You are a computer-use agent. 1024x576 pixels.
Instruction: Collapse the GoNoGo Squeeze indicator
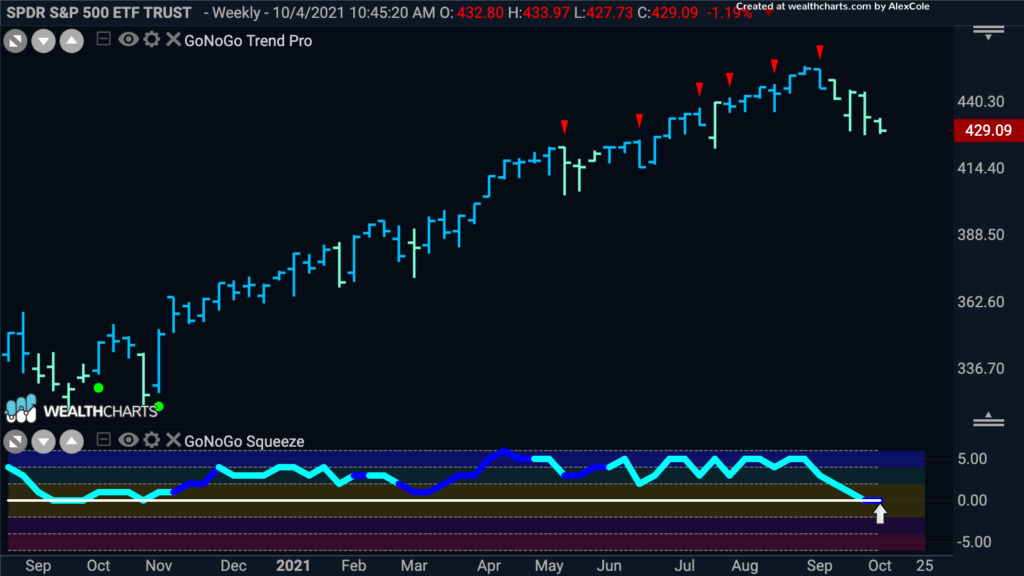click(103, 440)
